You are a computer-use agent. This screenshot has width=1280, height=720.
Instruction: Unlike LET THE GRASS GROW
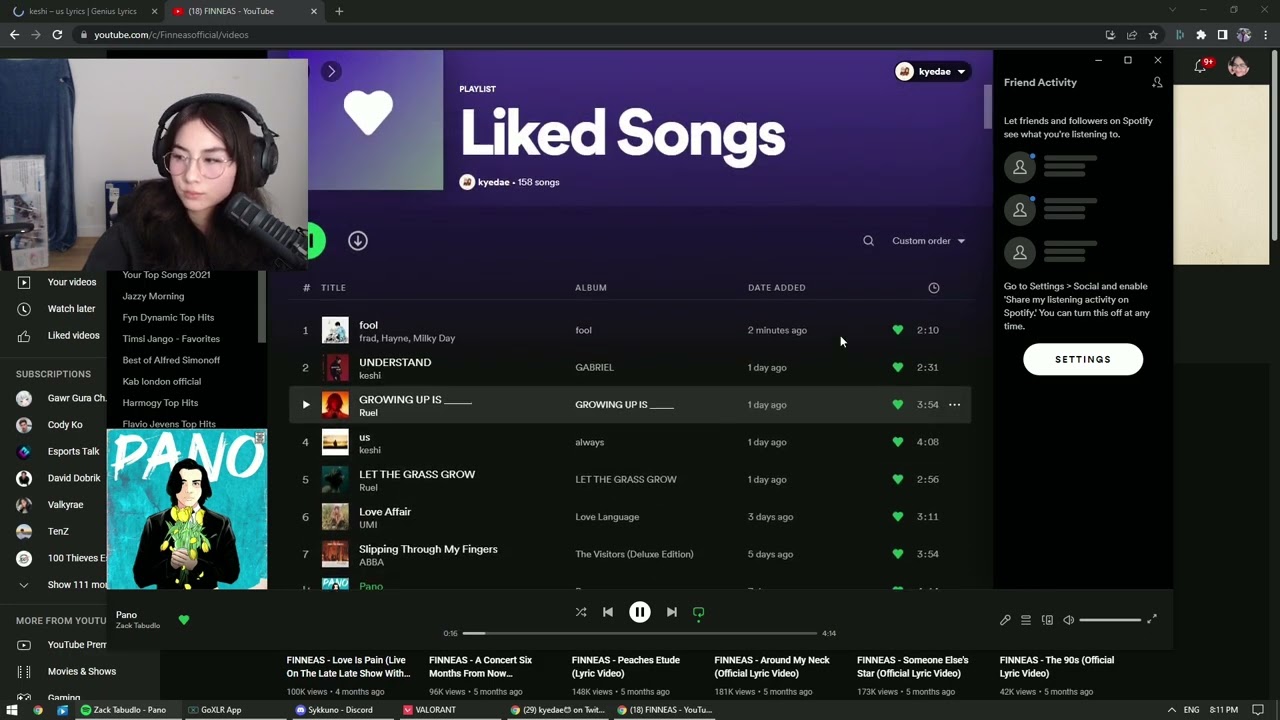coord(897,479)
